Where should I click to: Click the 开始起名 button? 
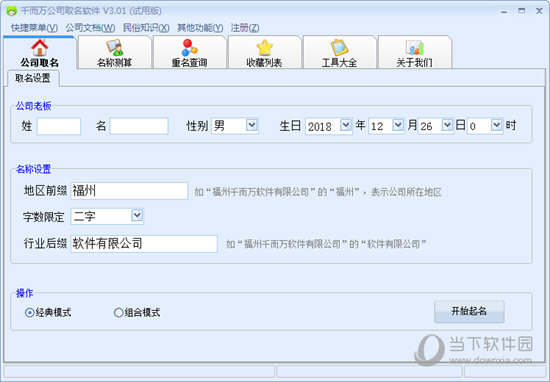pos(469,311)
